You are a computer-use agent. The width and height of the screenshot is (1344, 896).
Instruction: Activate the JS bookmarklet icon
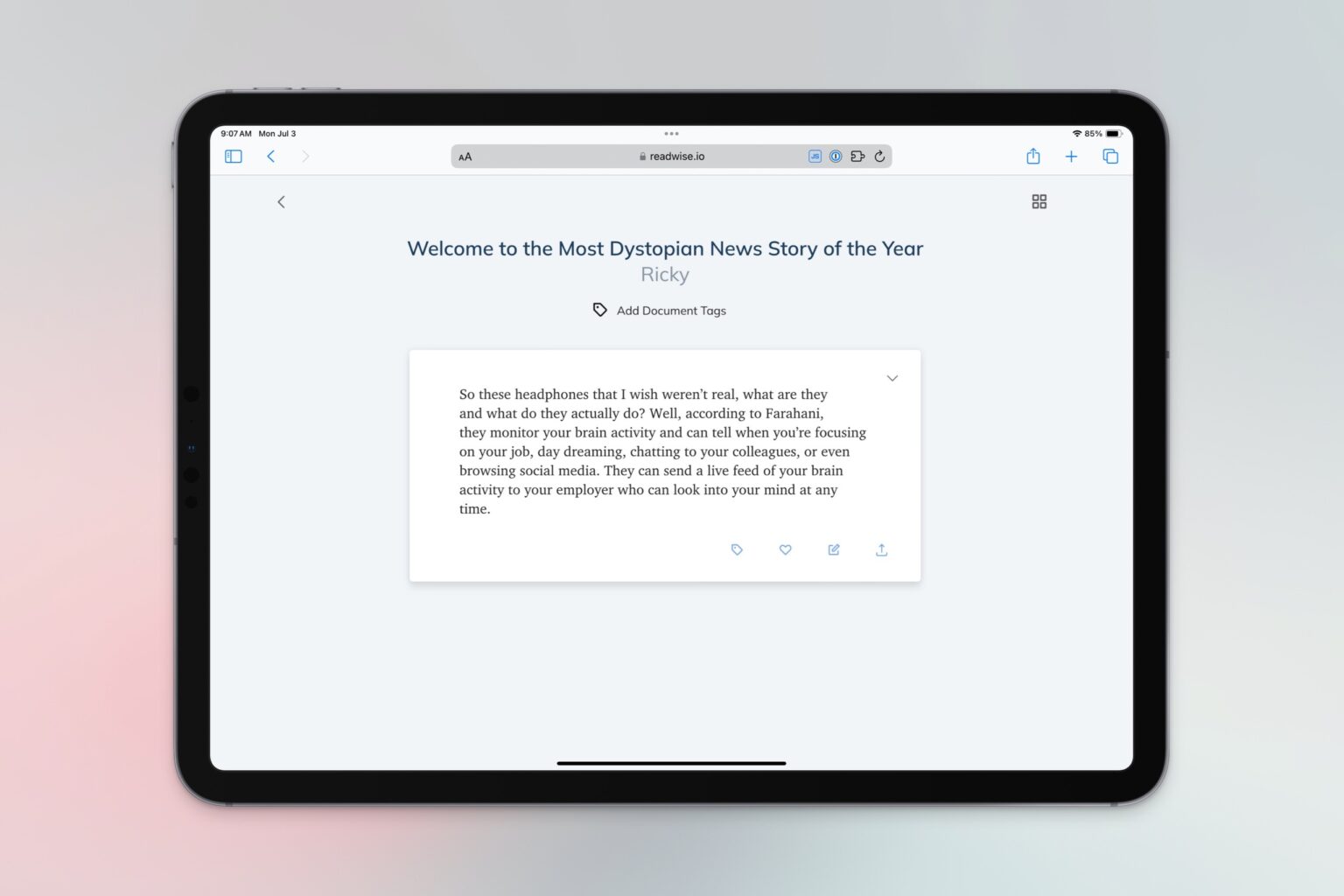pyautogui.click(x=815, y=156)
